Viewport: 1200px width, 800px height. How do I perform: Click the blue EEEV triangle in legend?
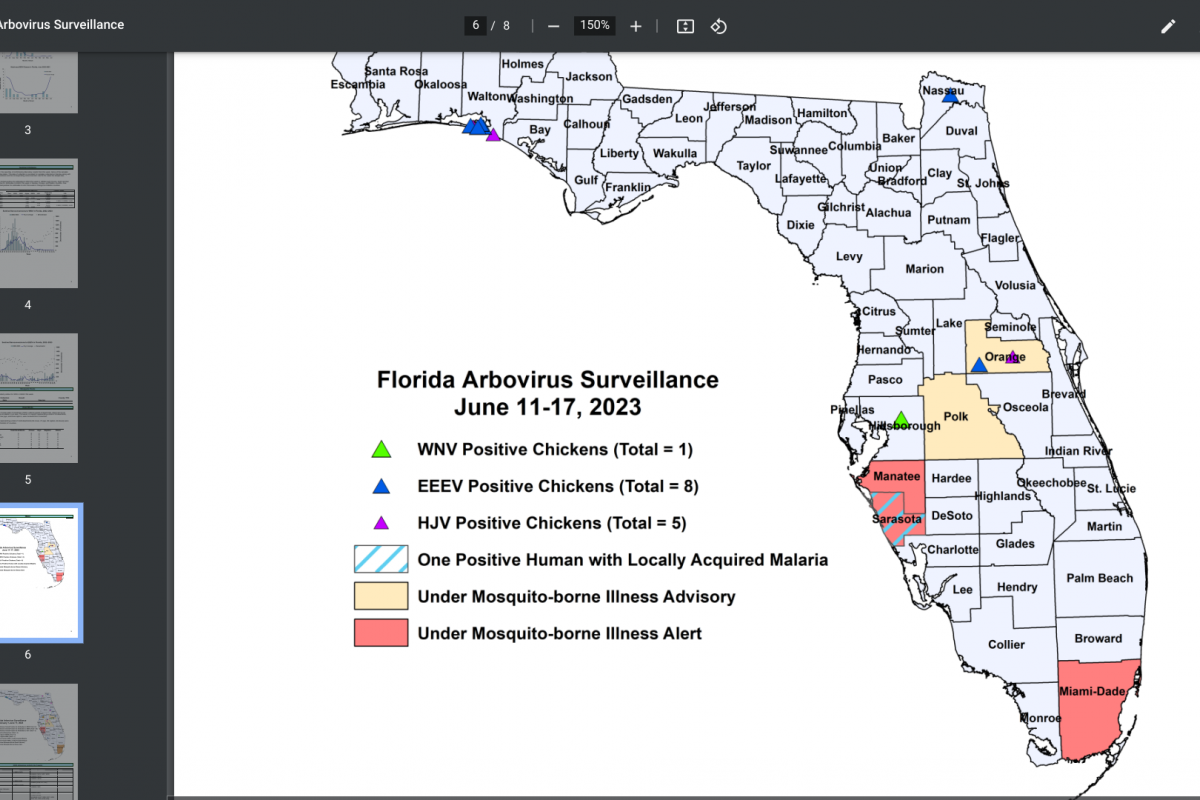click(381, 487)
